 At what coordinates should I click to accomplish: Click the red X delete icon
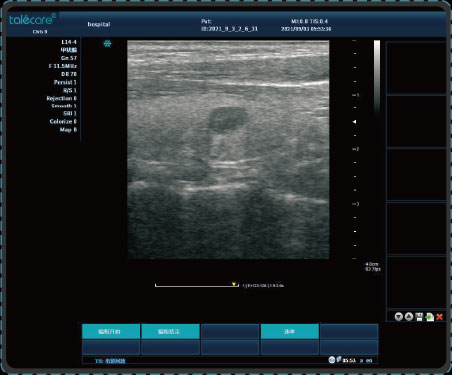click(x=440, y=317)
